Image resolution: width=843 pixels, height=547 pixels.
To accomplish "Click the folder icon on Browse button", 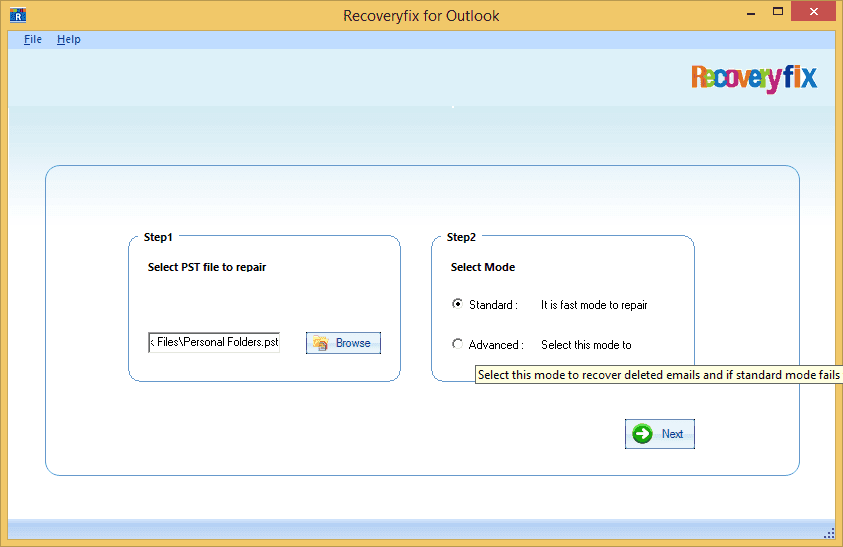I will [x=321, y=343].
